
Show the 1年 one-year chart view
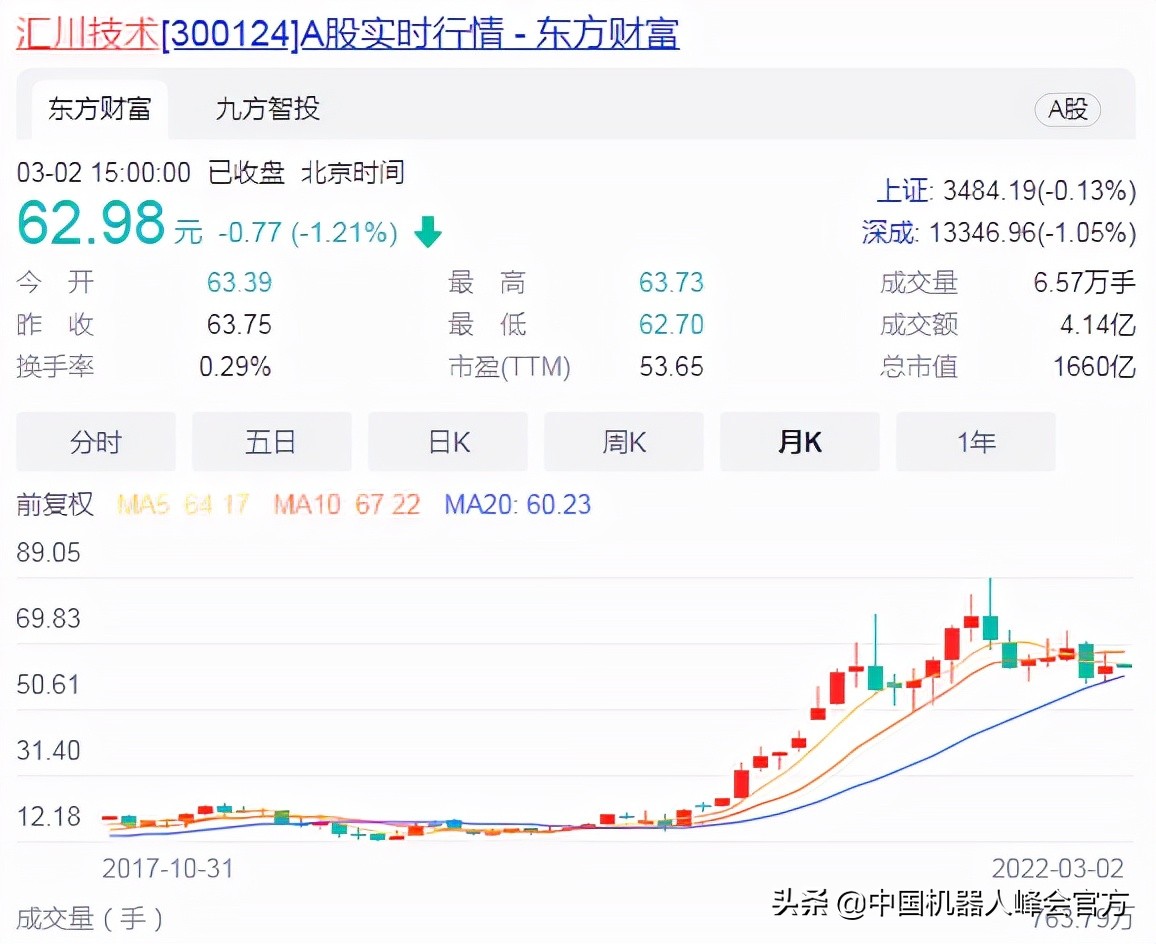[x=976, y=440]
